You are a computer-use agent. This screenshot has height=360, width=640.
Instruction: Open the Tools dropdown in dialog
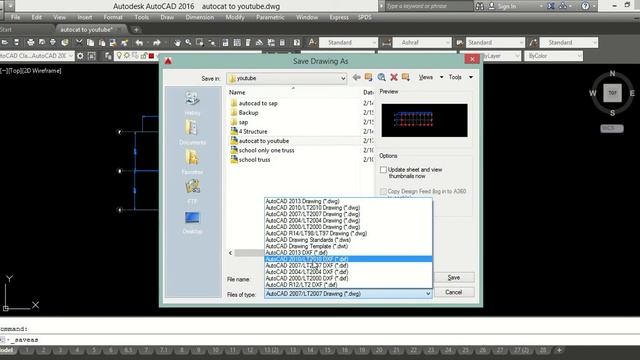pos(461,77)
